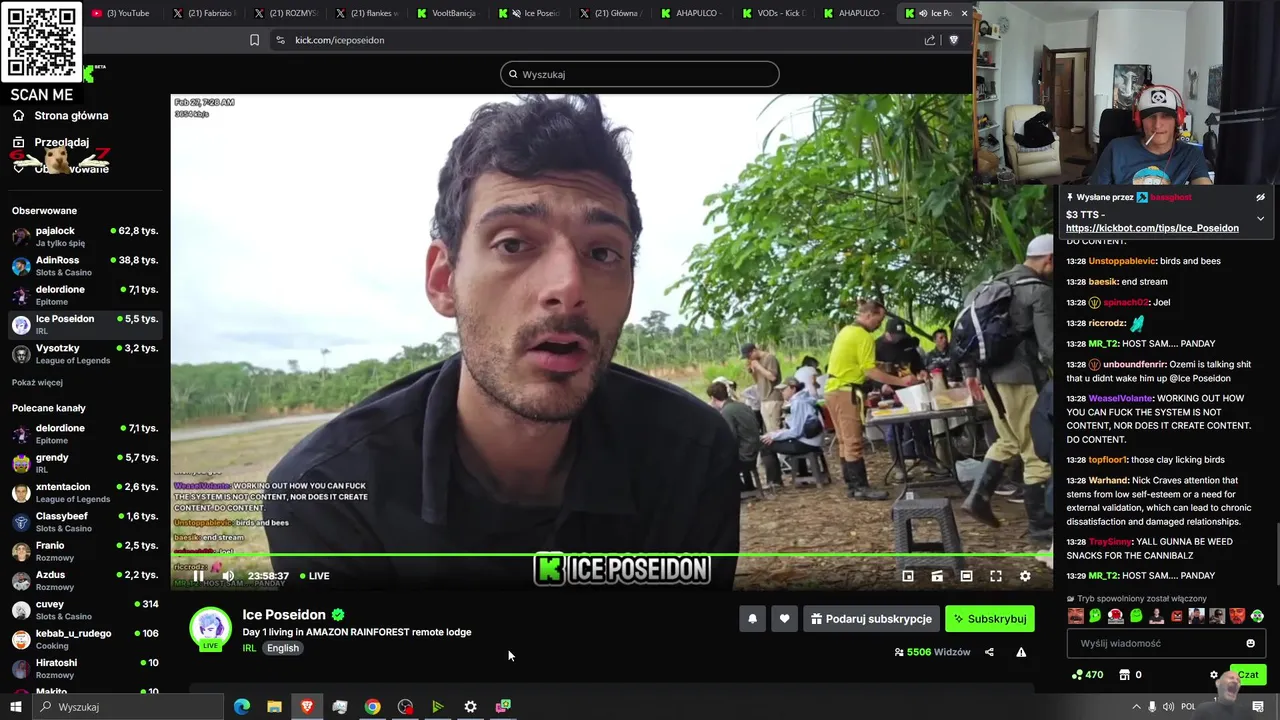The width and height of the screenshot is (1280, 720).
Task: Open AdinRoss channel in sidebar
Action: click(x=85, y=266)
